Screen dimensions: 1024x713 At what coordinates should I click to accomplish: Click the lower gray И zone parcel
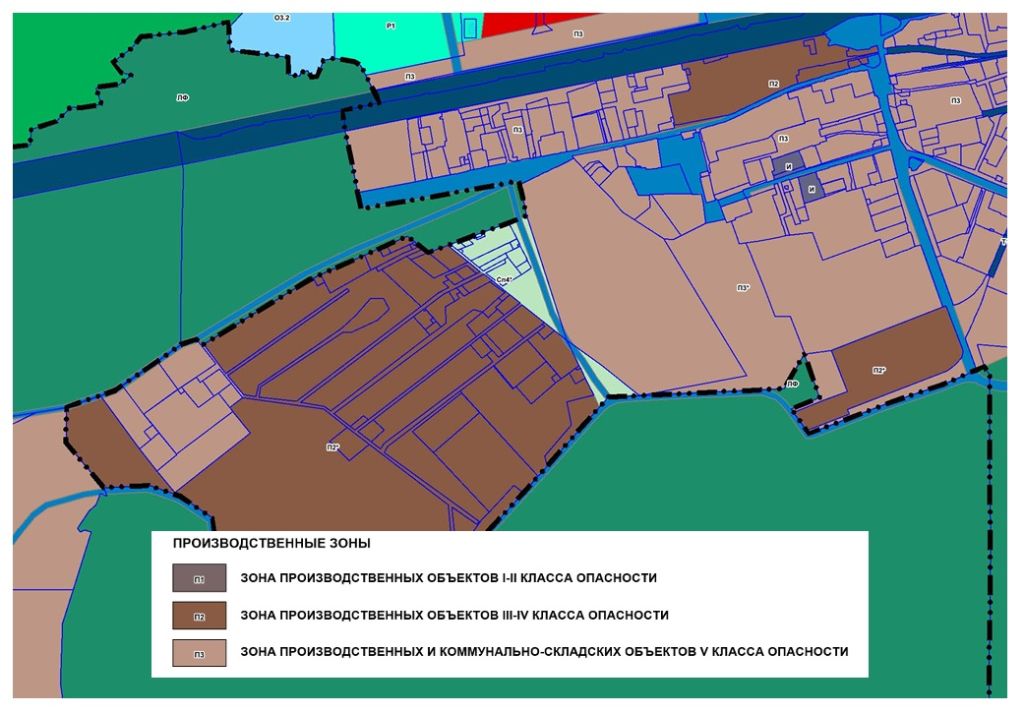812,189
